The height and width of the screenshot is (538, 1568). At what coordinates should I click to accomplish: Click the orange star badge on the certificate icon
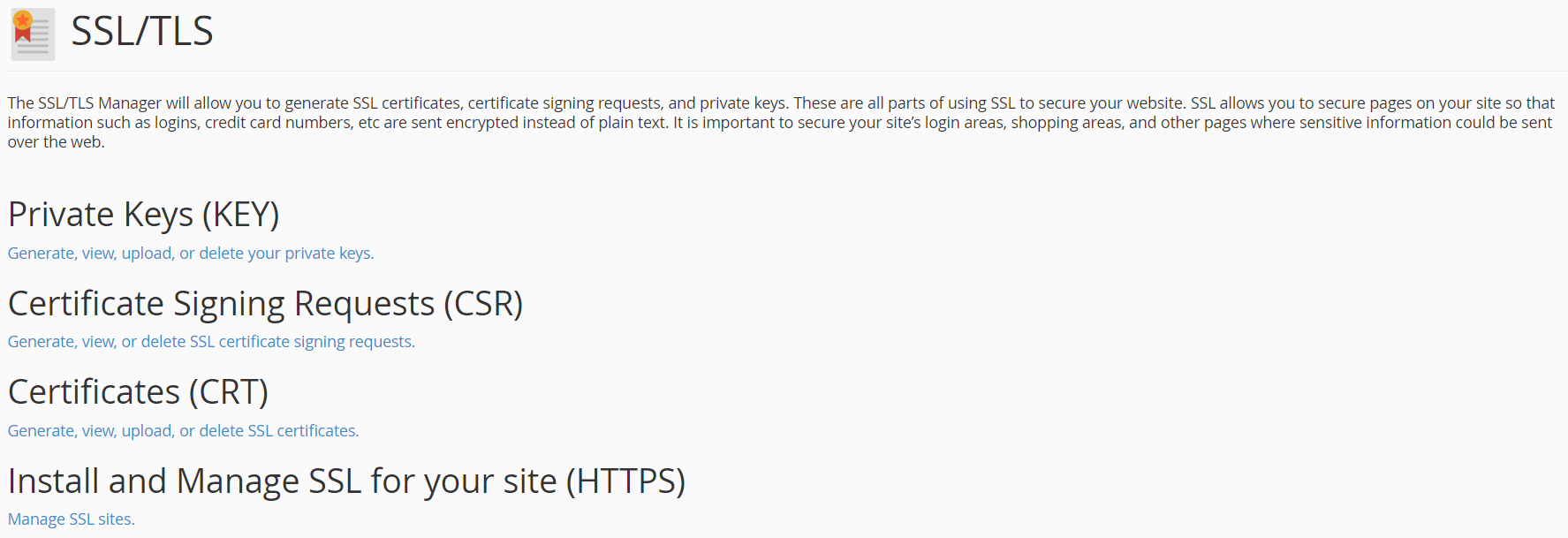point(23,20)
